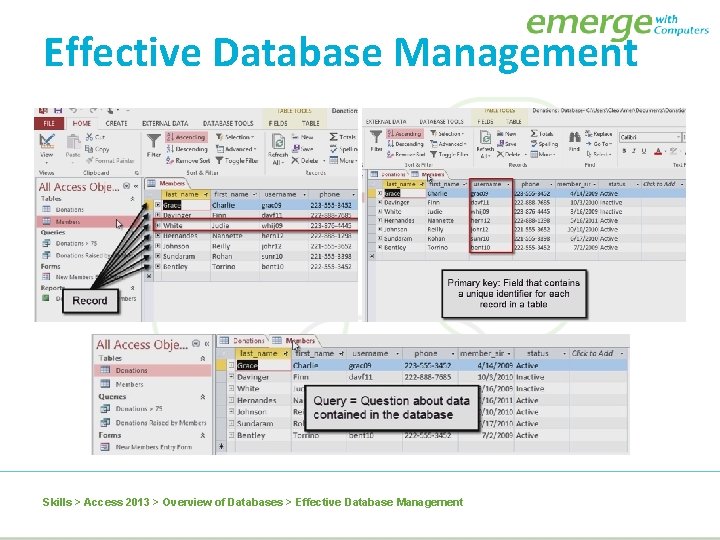Collapse navigation pane chevron in bottom window
This screenshot has height=540, width=720.
click(207, 344)
